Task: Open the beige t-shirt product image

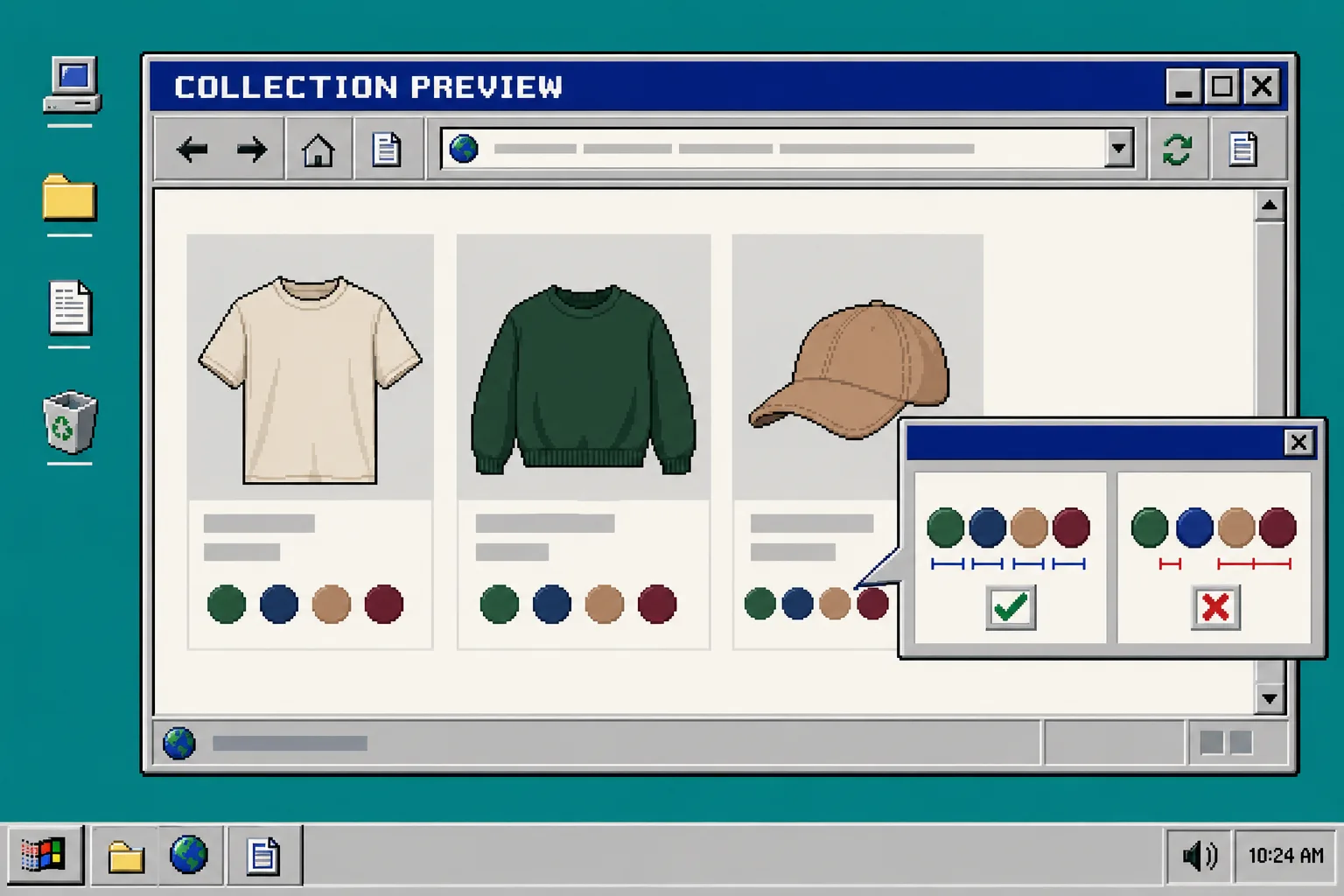Action: (x=310, y=380)
